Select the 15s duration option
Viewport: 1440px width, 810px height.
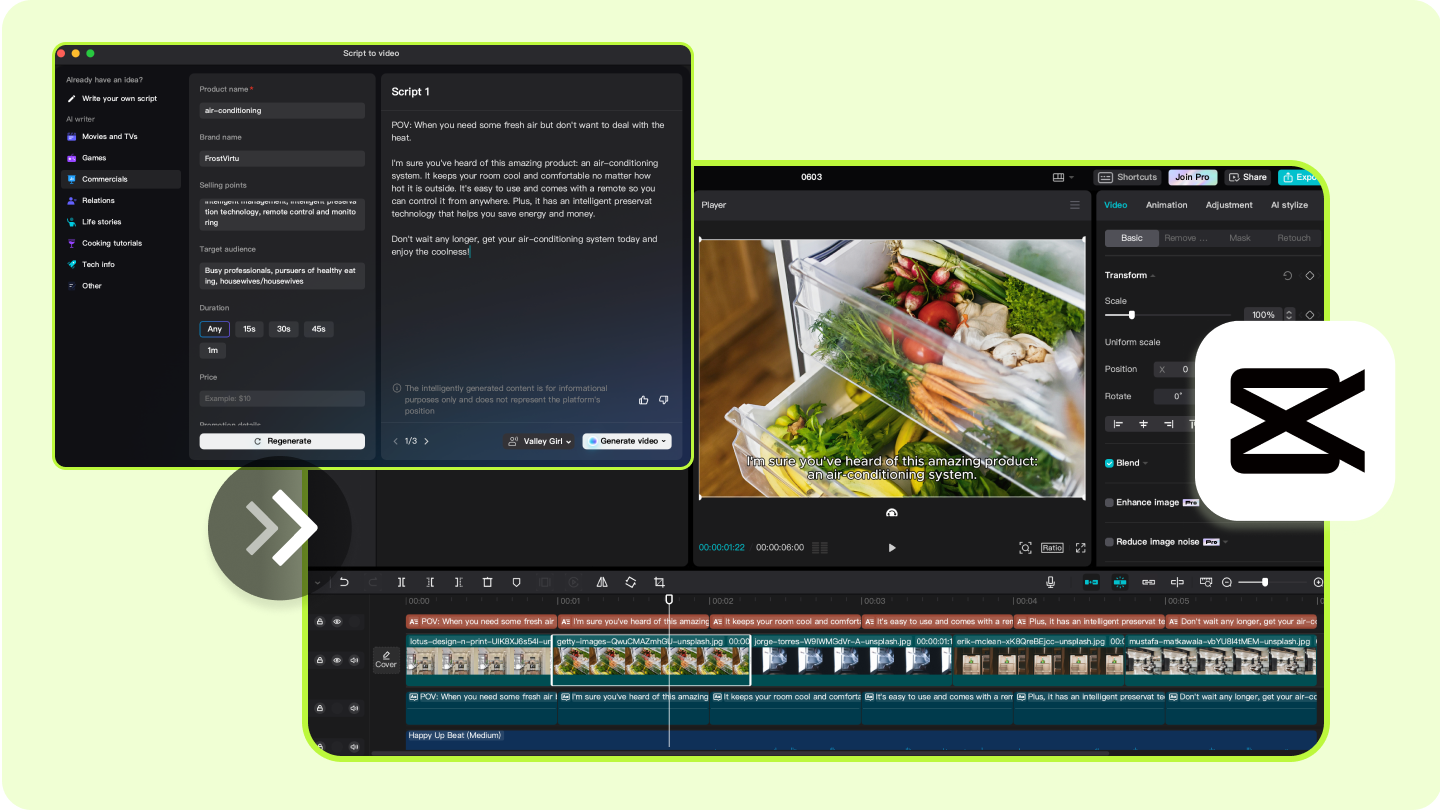(249, 329)
